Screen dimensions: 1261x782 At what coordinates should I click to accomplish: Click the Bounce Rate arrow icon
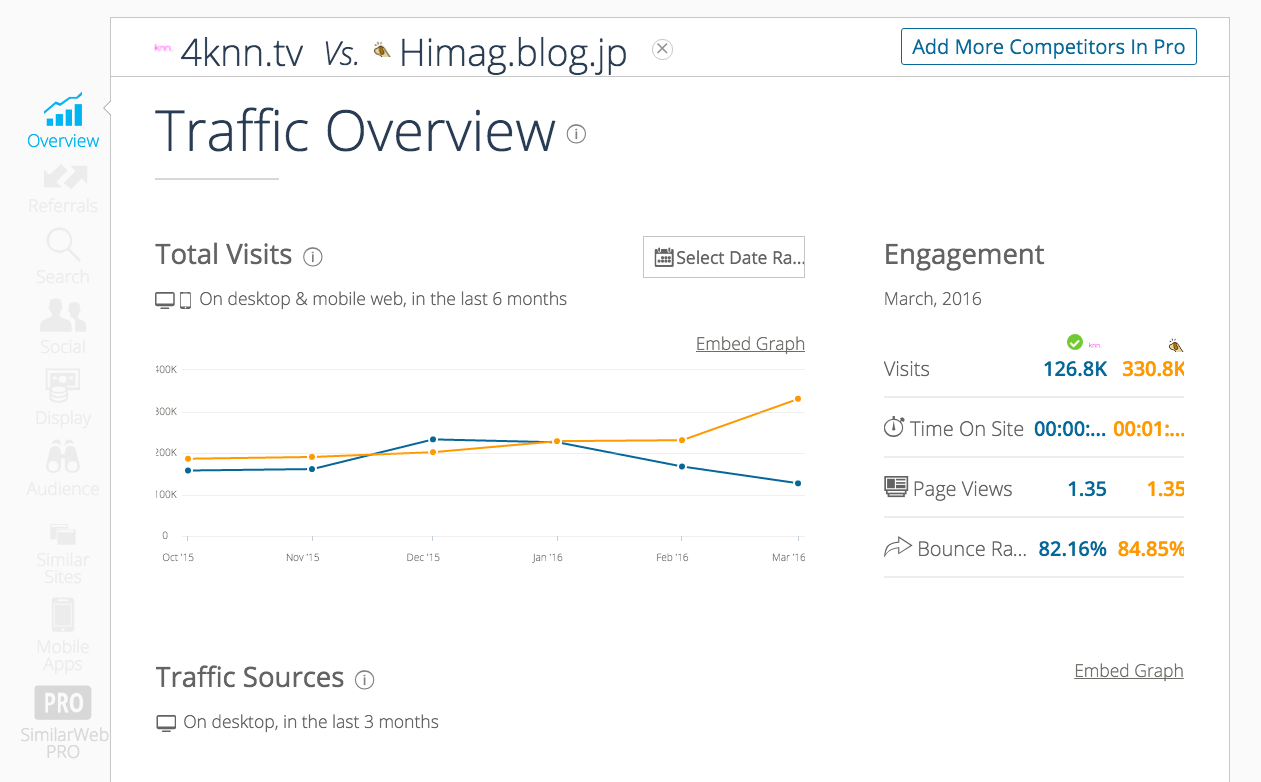[898, 547]
